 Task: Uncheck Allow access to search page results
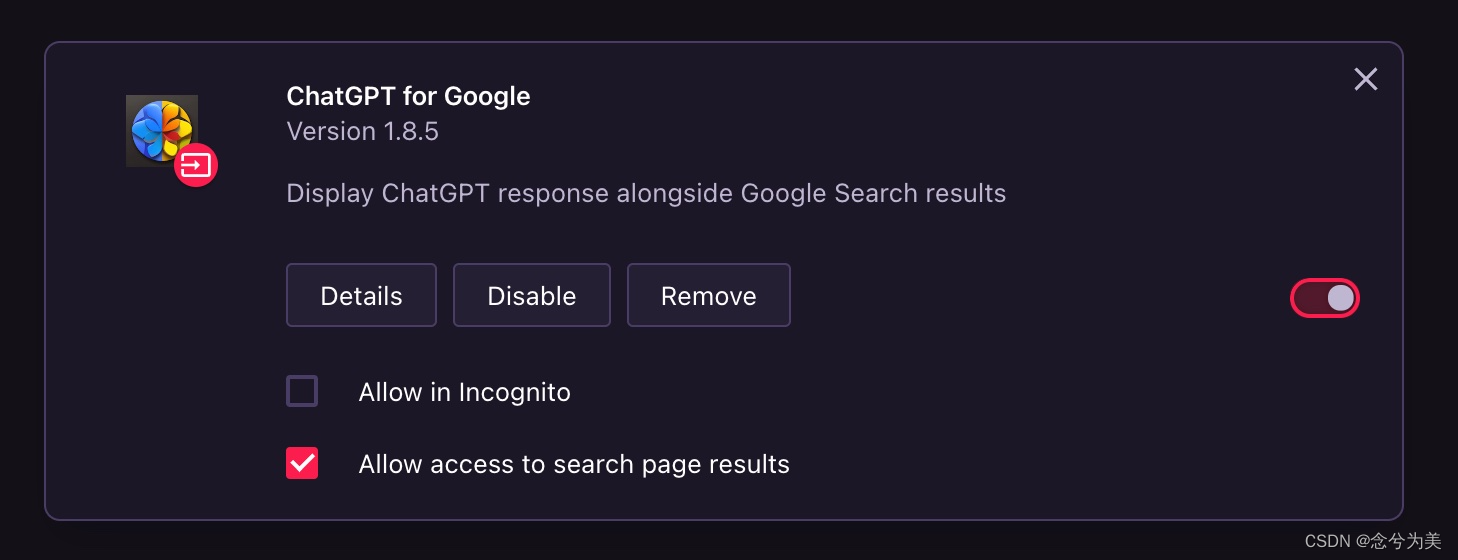point(302,463)
